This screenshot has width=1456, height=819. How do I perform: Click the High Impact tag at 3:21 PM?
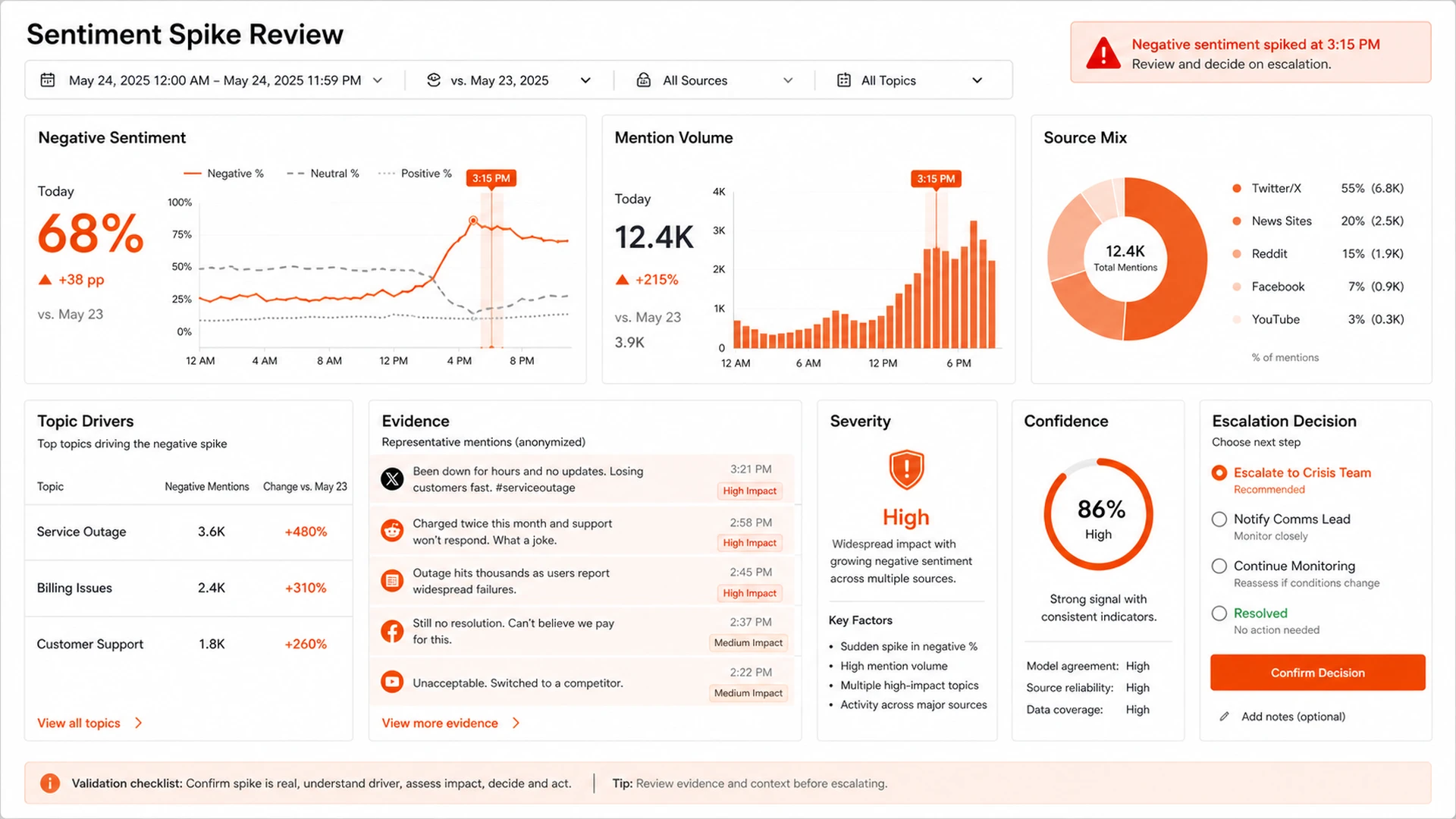click(x=749, y=491)
